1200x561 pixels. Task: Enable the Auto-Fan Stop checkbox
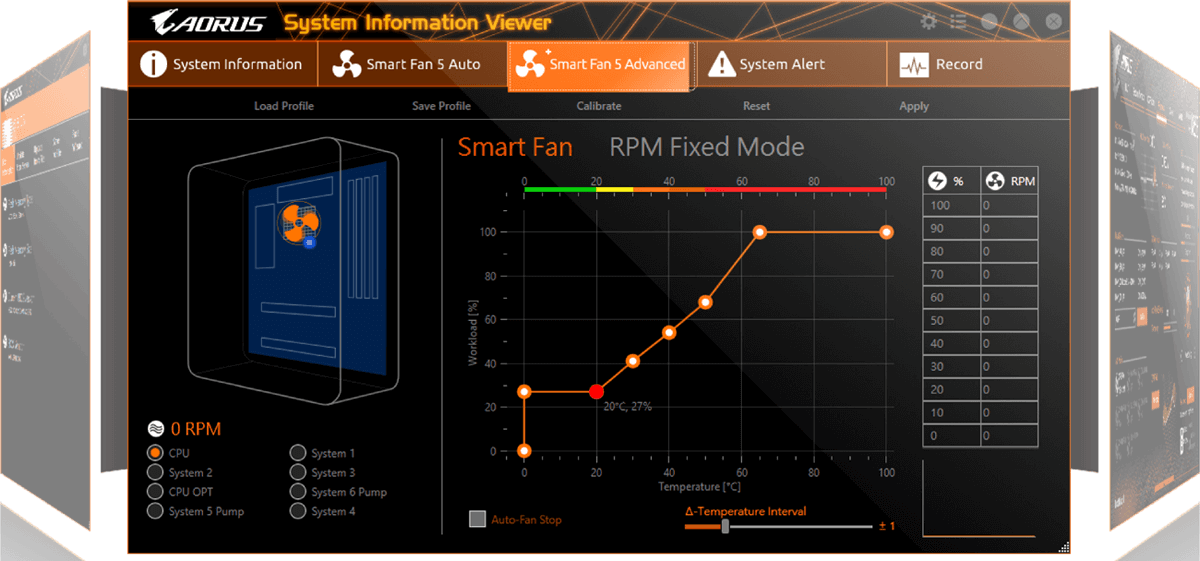click(478, 519)
